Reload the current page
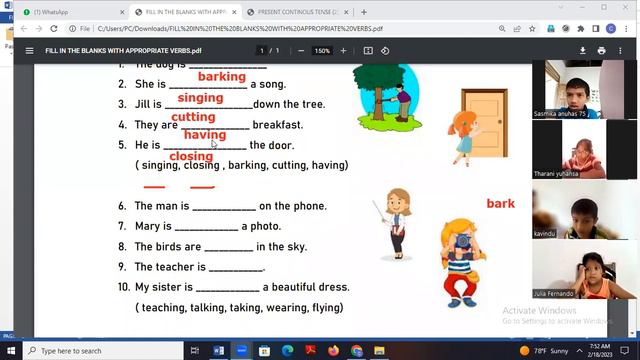640x360 pixels. (54, 29)
